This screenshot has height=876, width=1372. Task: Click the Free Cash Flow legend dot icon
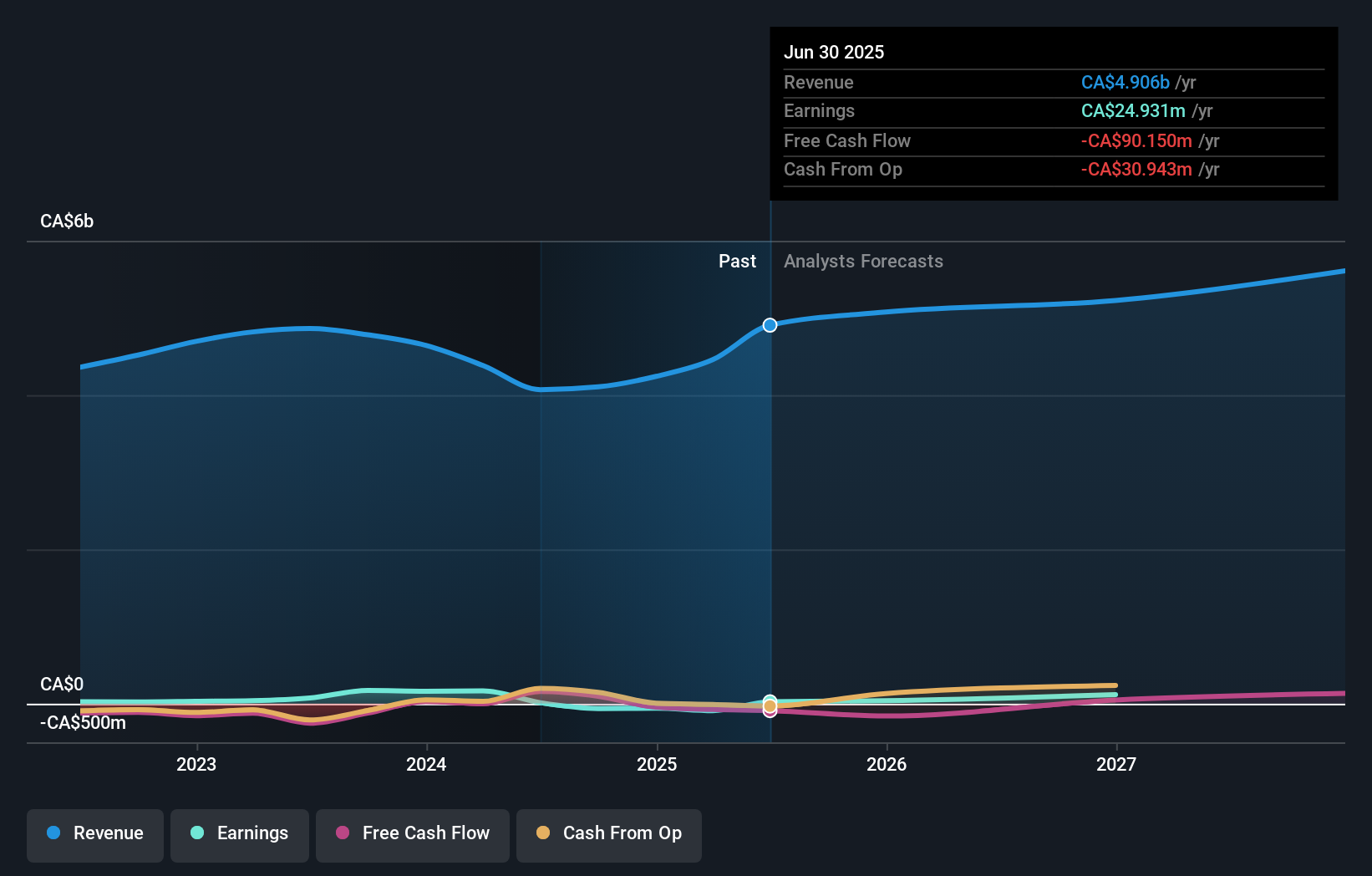(x=343, y=833)
